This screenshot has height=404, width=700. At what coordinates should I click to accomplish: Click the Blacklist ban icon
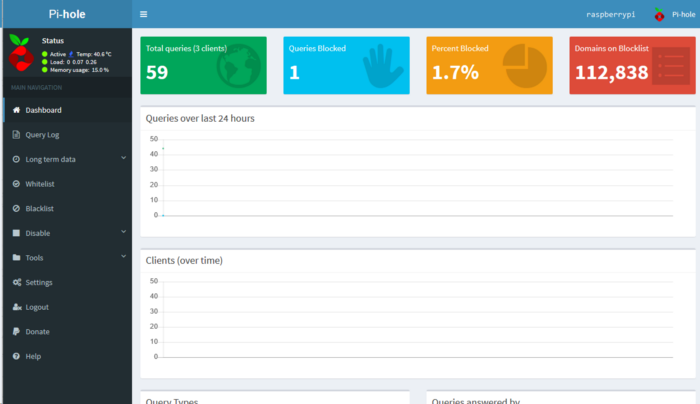coord(17,208)
